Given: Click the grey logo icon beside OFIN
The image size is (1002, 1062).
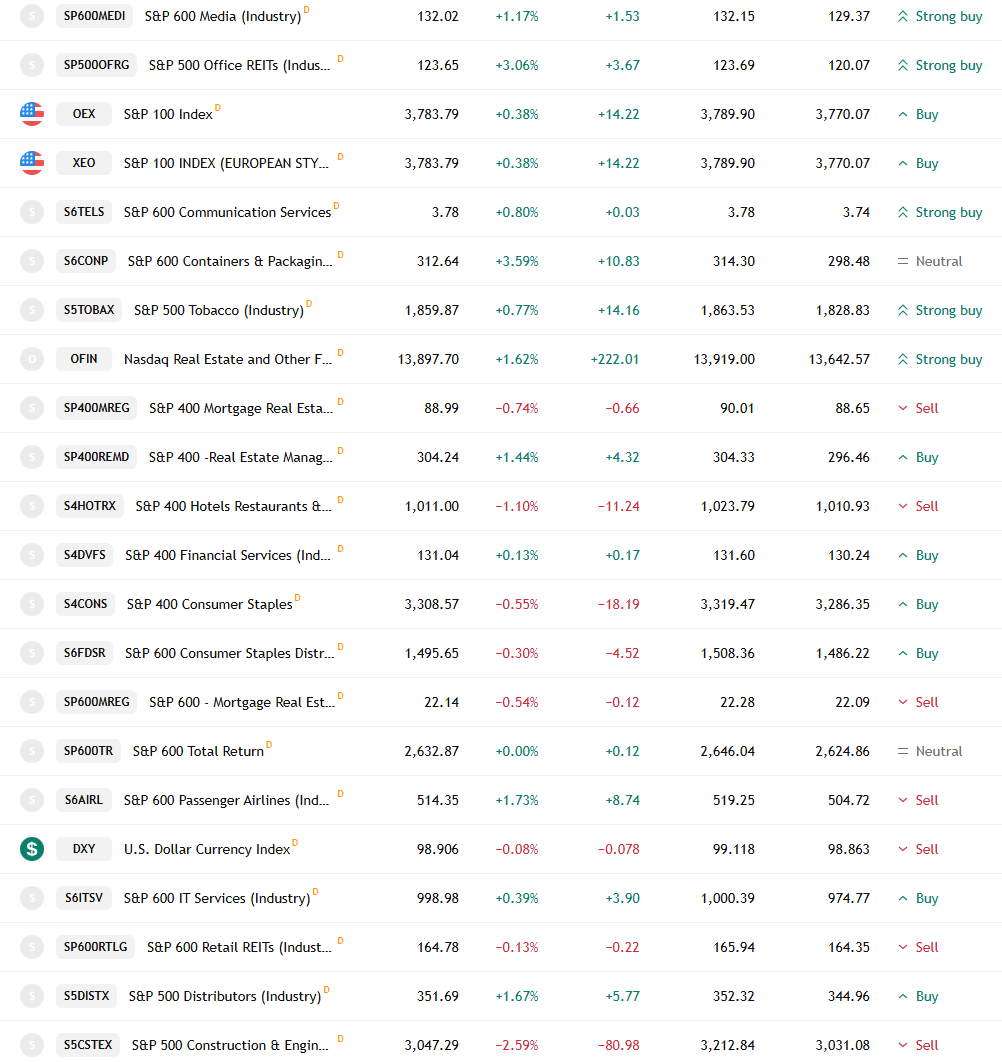Looking at the screenshot, I should click(32, 359).
